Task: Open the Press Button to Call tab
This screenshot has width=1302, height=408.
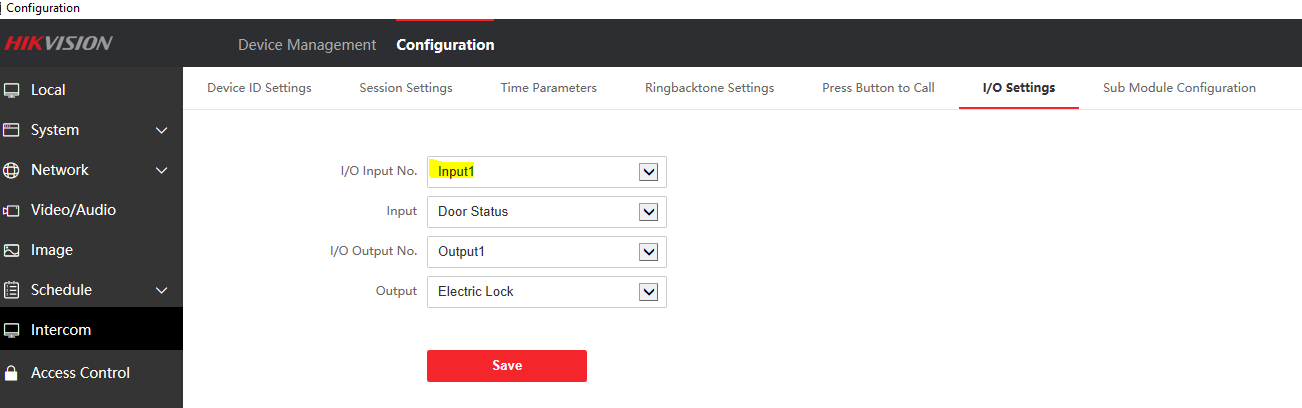Action: pyautogui.click(x=878, y=88)
